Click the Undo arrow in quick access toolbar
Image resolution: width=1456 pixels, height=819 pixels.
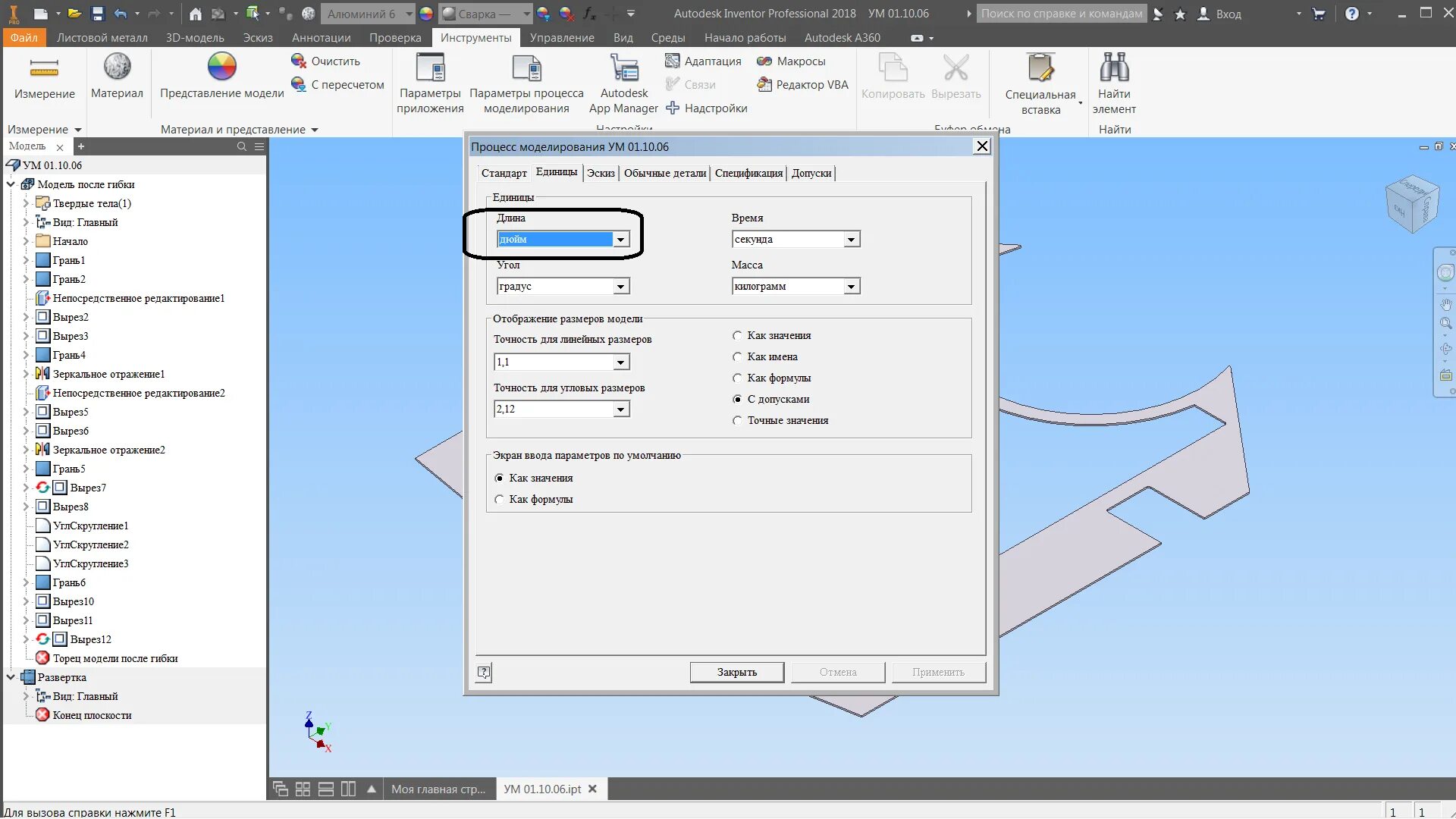coord(121,14)
